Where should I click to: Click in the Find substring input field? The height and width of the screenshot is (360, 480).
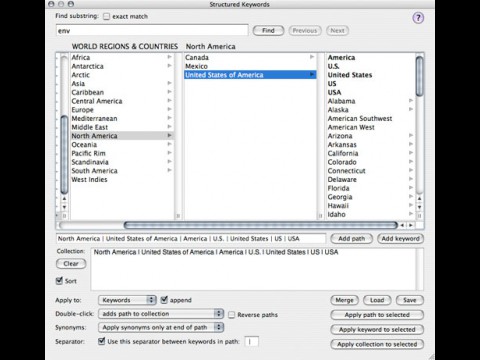point(152,30)
